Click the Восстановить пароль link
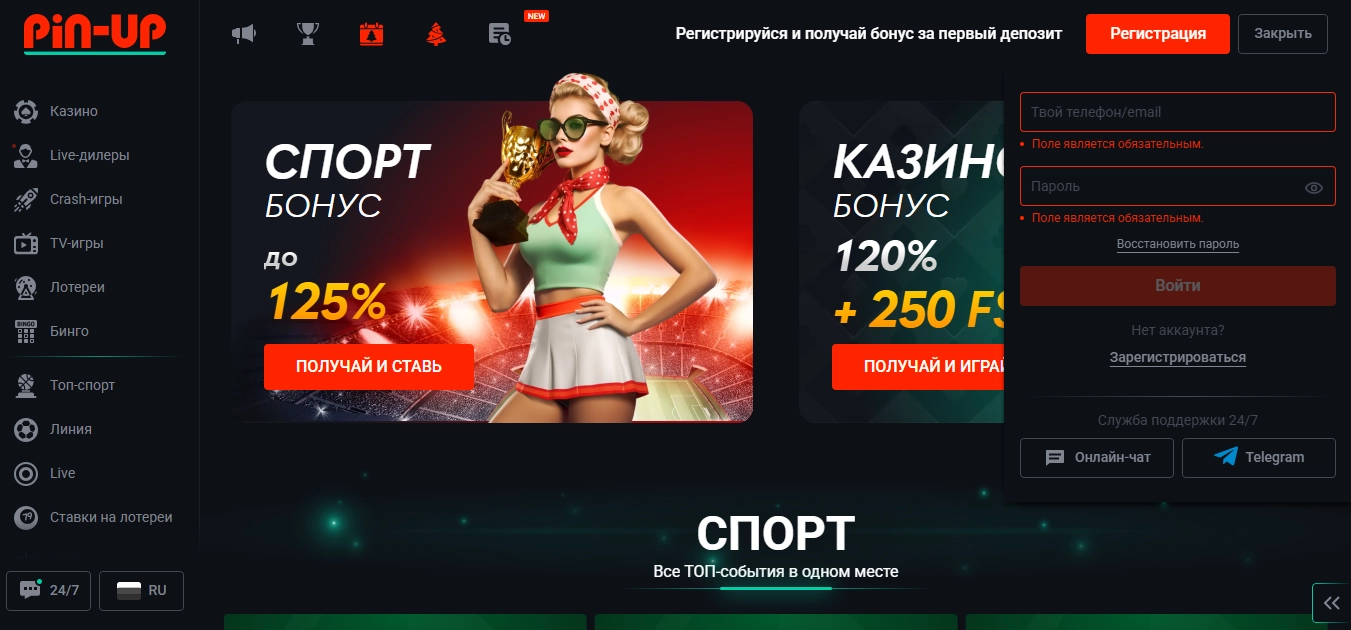This screenshot has width=1351, height=630. pyautogui.click(x=1178, y=244)
